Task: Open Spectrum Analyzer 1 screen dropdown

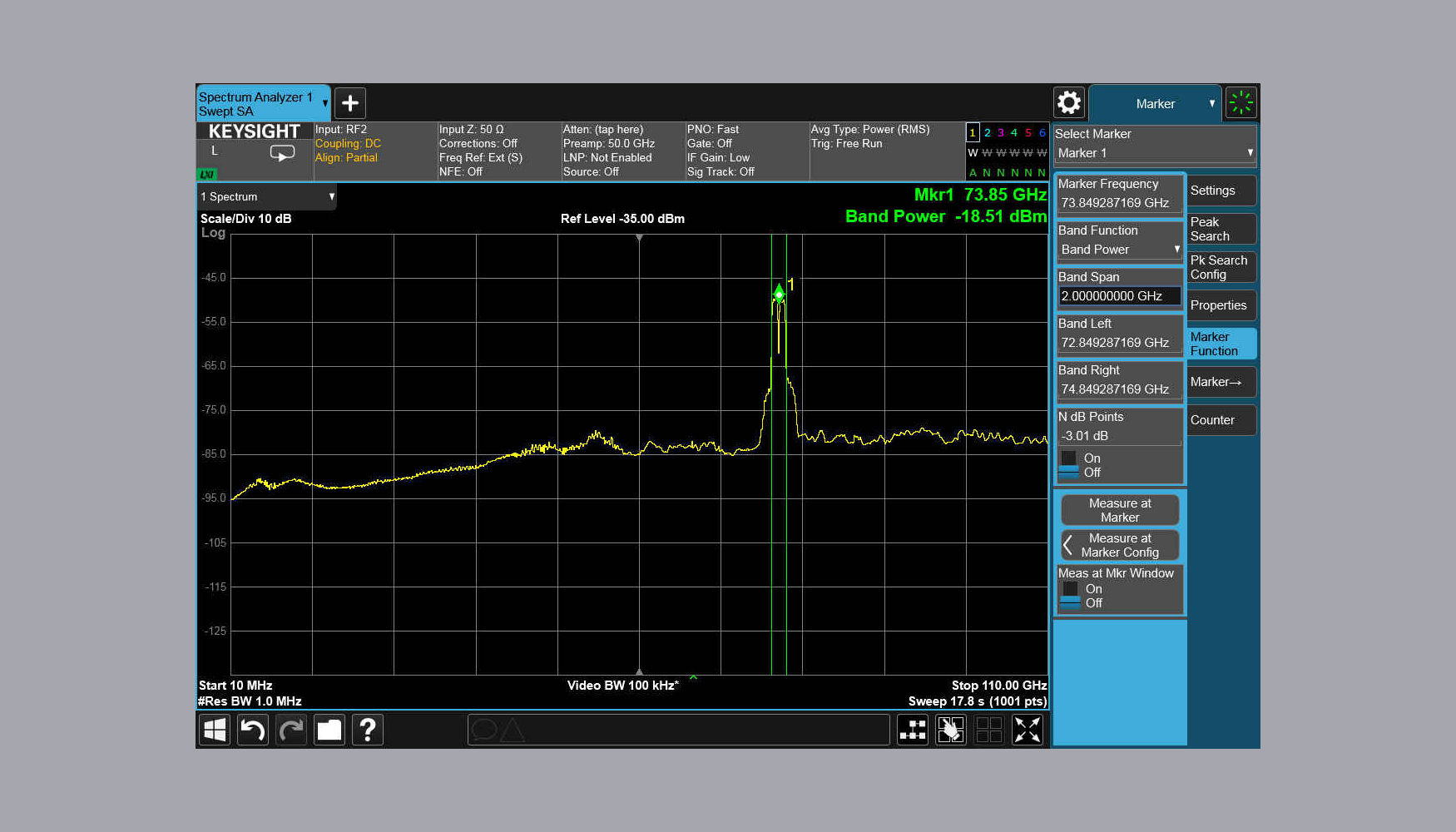Action: (x=324, y=104)
